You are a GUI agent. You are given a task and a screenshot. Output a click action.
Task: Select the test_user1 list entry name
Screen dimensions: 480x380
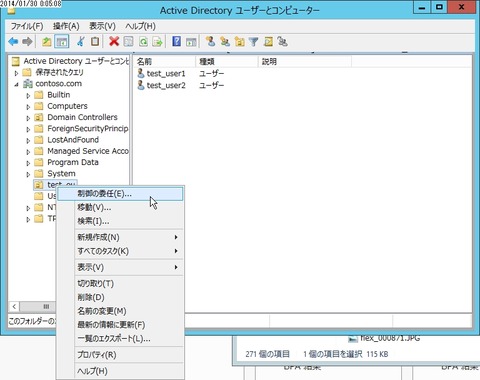tap(166, 74)
